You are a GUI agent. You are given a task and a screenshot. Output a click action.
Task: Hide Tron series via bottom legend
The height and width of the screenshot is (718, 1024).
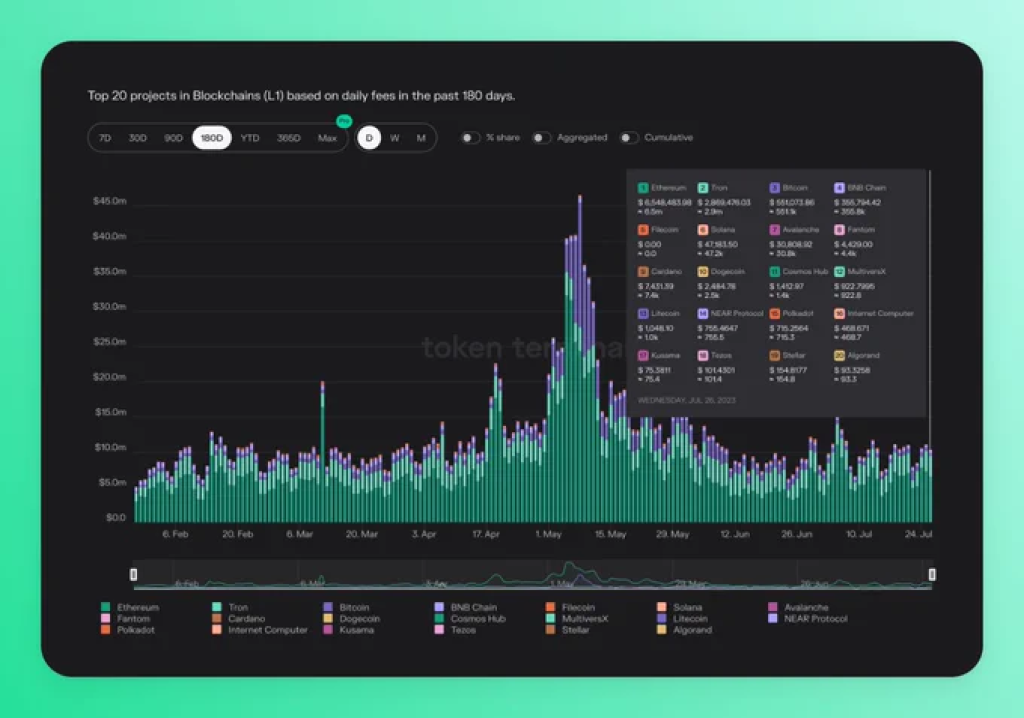click(x=231, y=607)
